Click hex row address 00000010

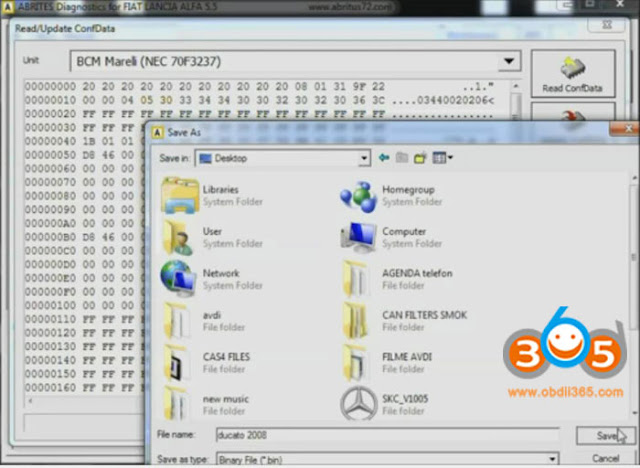point(50,100)
